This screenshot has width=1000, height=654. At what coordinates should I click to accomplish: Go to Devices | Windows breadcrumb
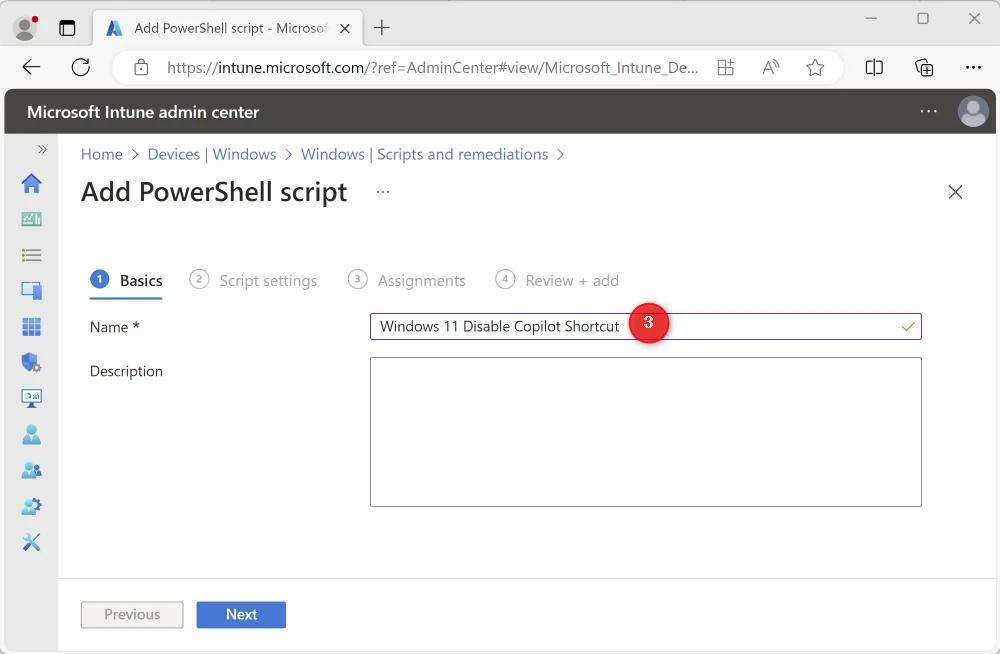click(212, 154)
